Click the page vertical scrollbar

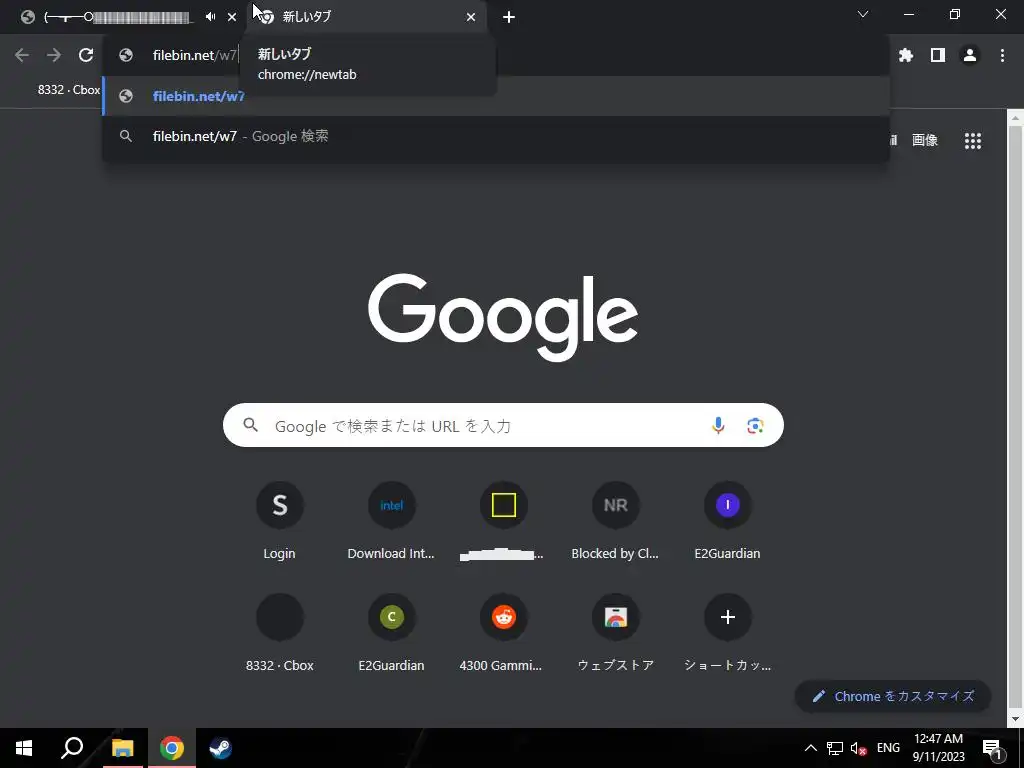[1015, 418]
